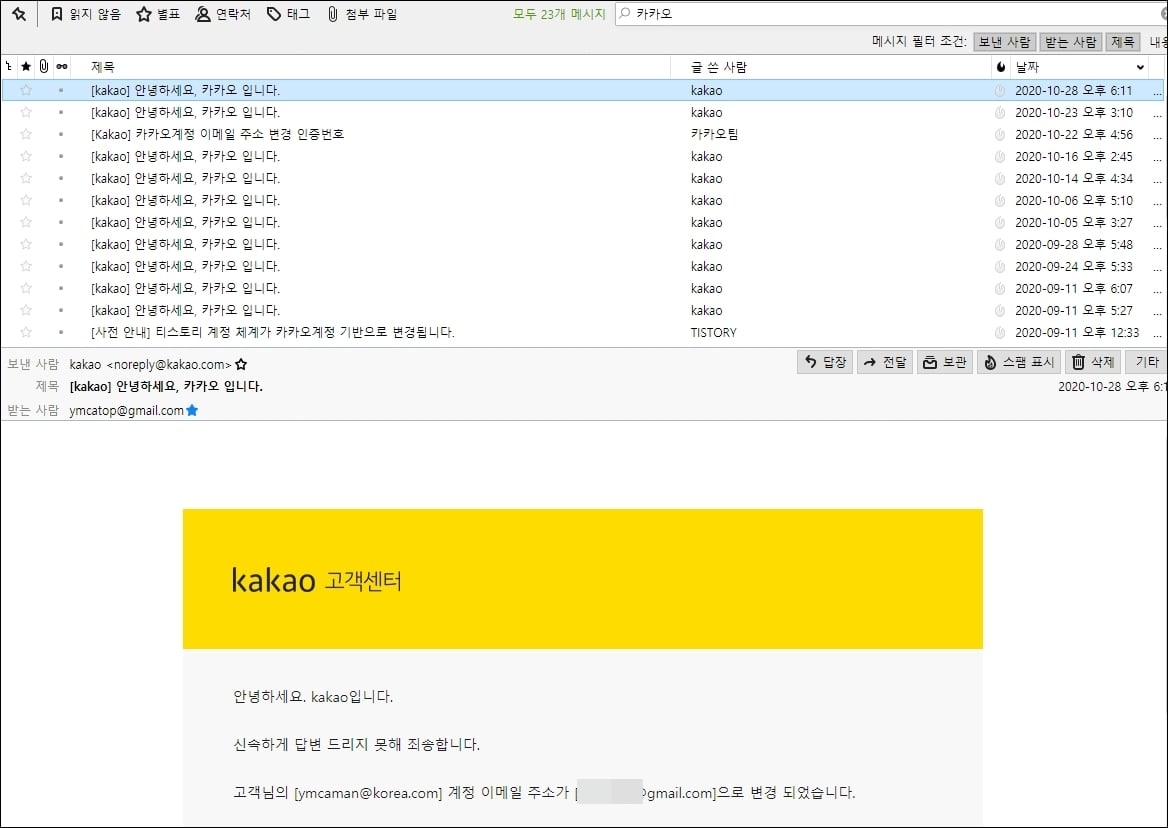1168x828 pixels.
Task: Click the 보관 archive button
Action: (x=945, y=363)
